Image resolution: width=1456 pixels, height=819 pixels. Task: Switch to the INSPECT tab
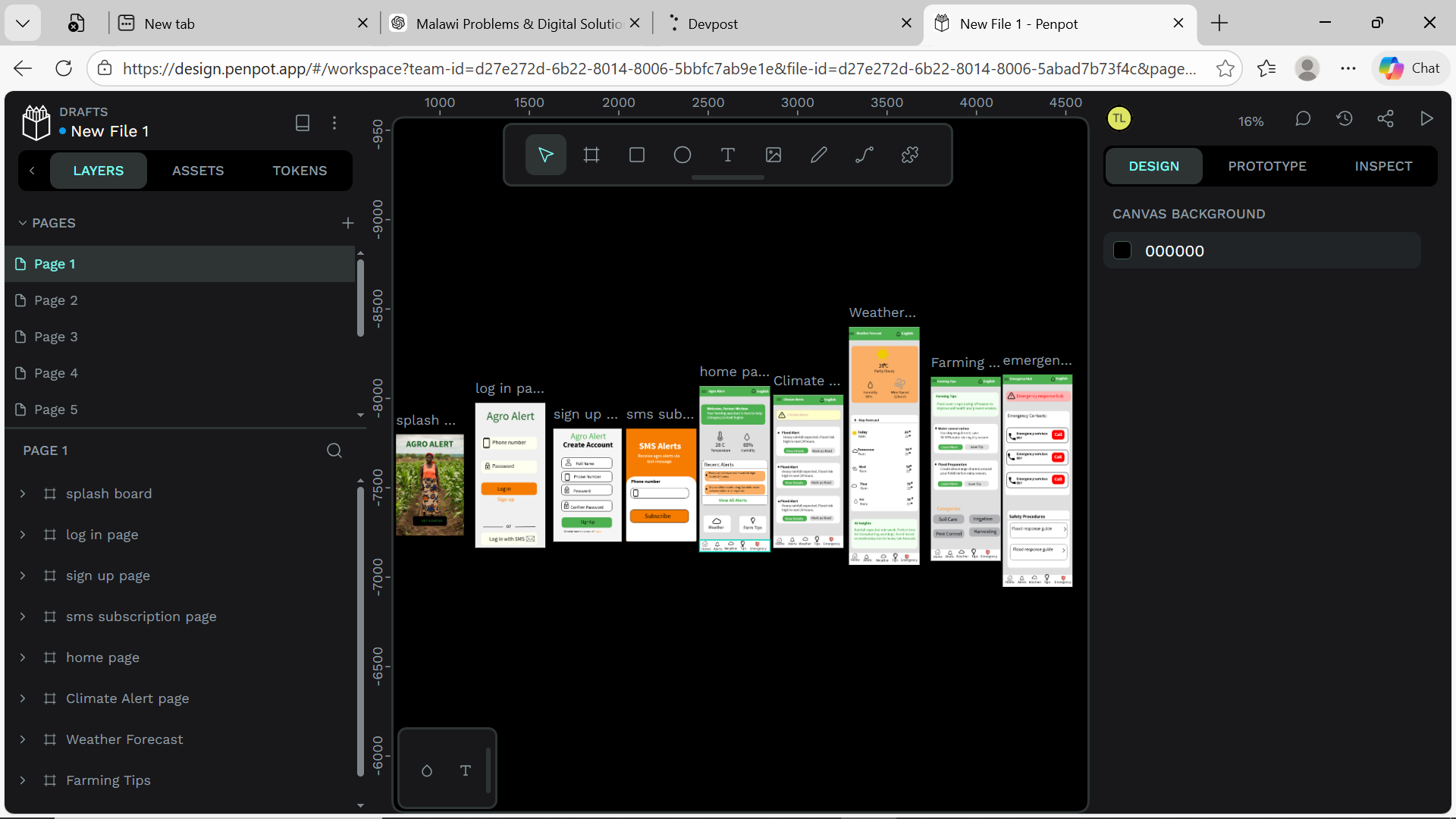pos(1383,166)
